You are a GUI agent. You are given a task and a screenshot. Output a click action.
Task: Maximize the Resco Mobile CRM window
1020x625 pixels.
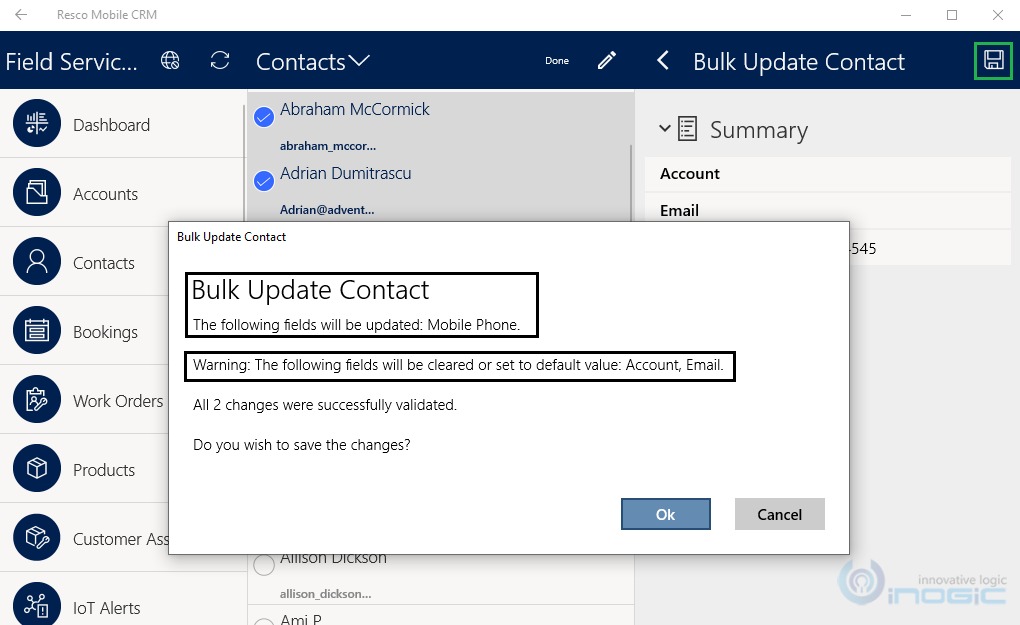952,14
